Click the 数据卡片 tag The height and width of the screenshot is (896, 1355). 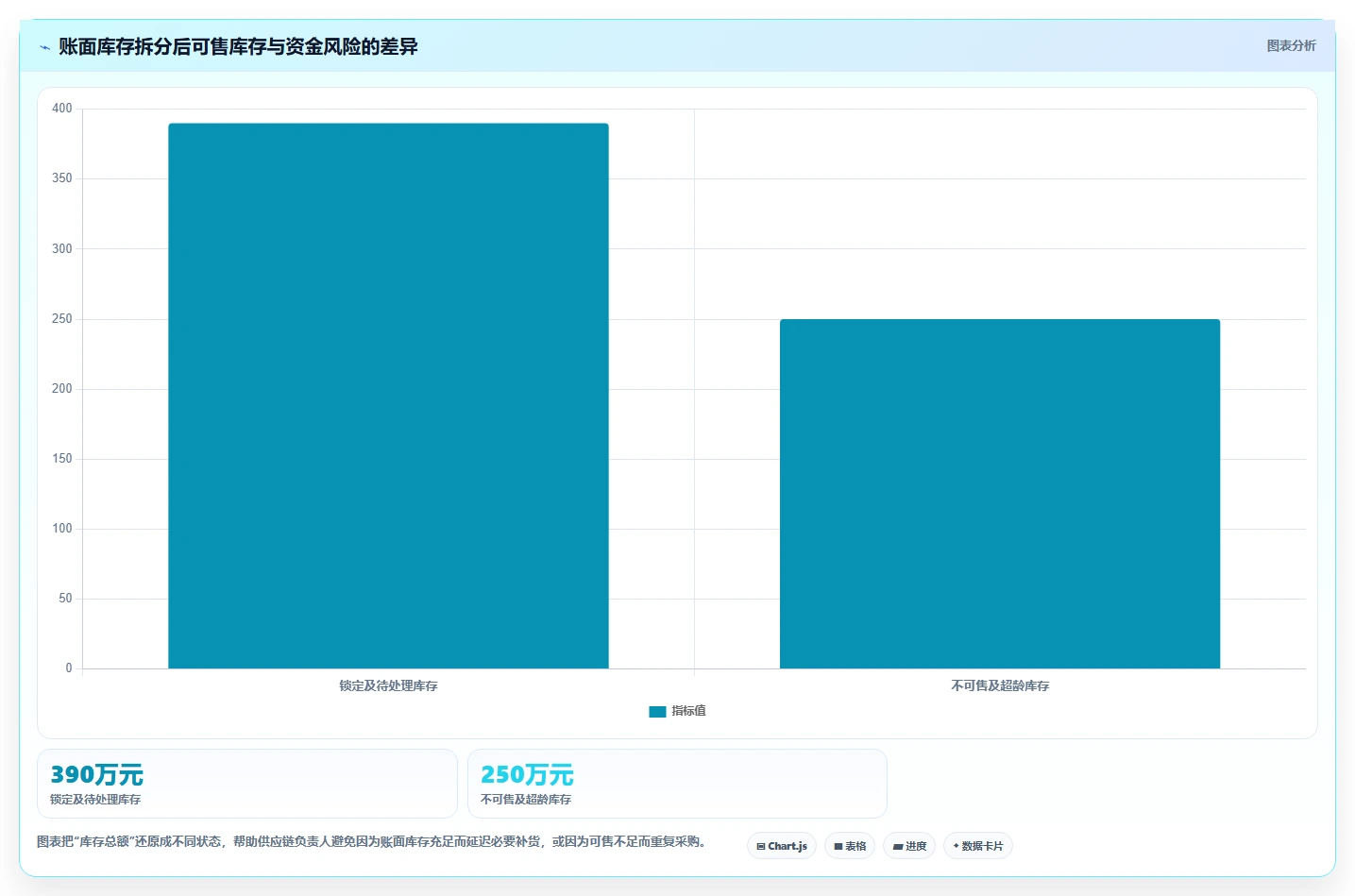point(978,846)
